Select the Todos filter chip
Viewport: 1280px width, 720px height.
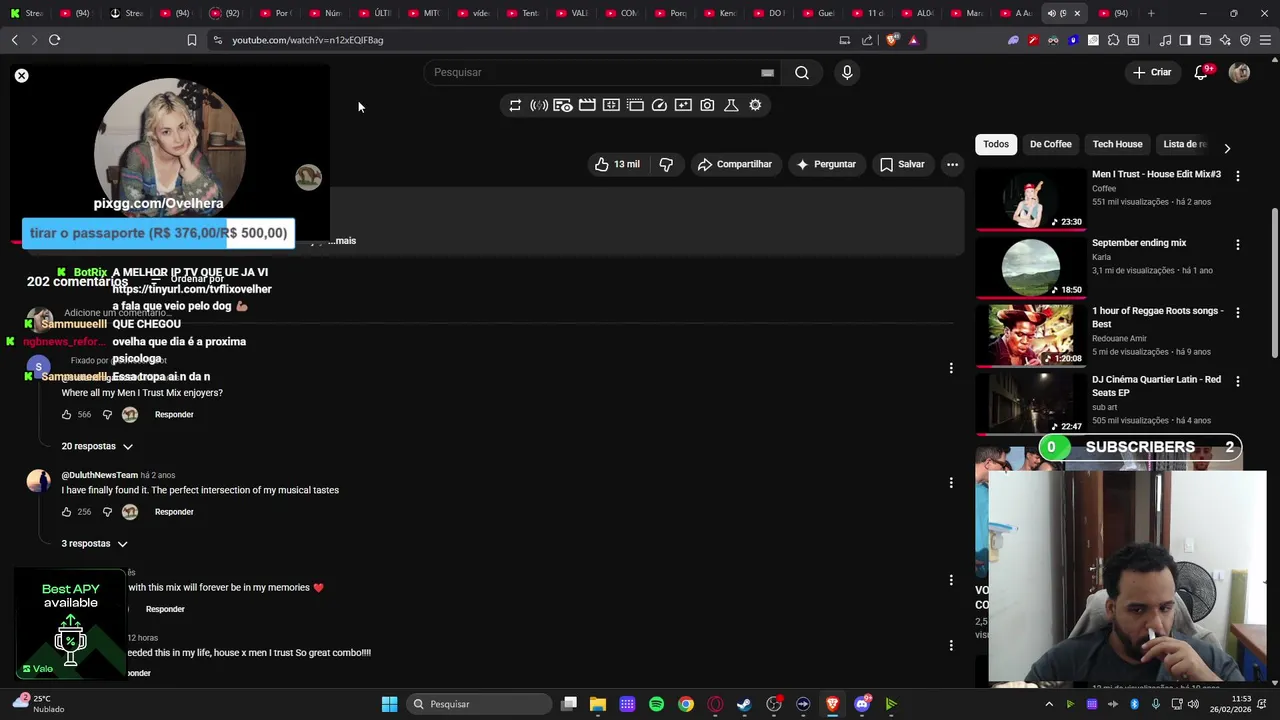pyautogui.click(x=996, y=144)
